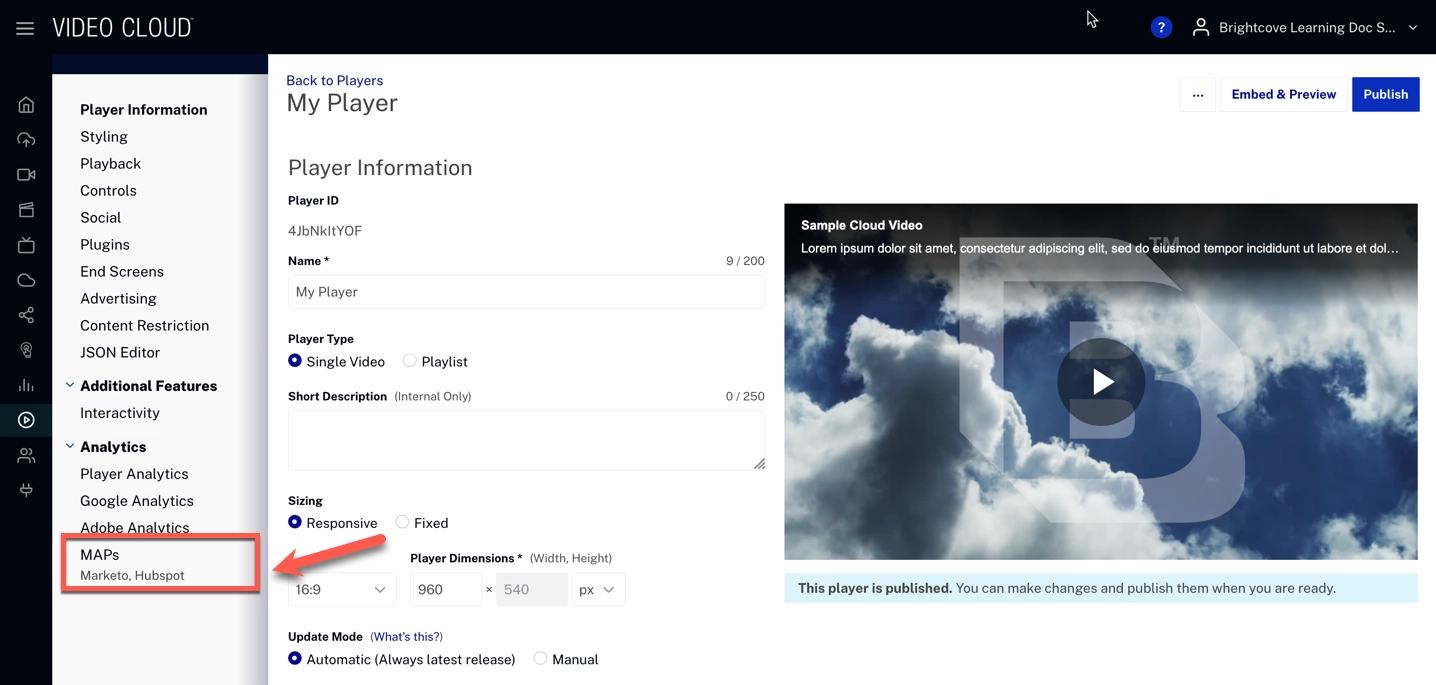The width and height of the screenshot is (1436, 685).
Task: Collapse the Additional Features section
Action: pyautogui.click(x=70, y=386)
